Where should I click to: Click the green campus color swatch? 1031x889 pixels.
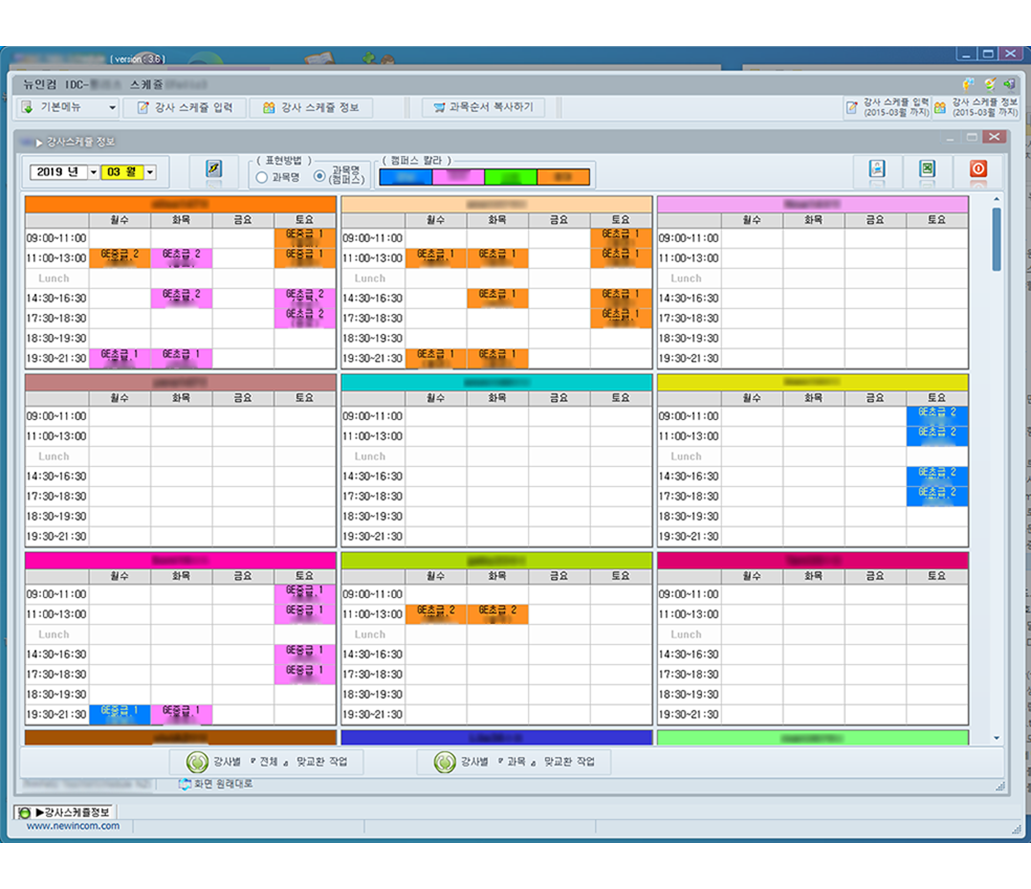tap(510, 178)
